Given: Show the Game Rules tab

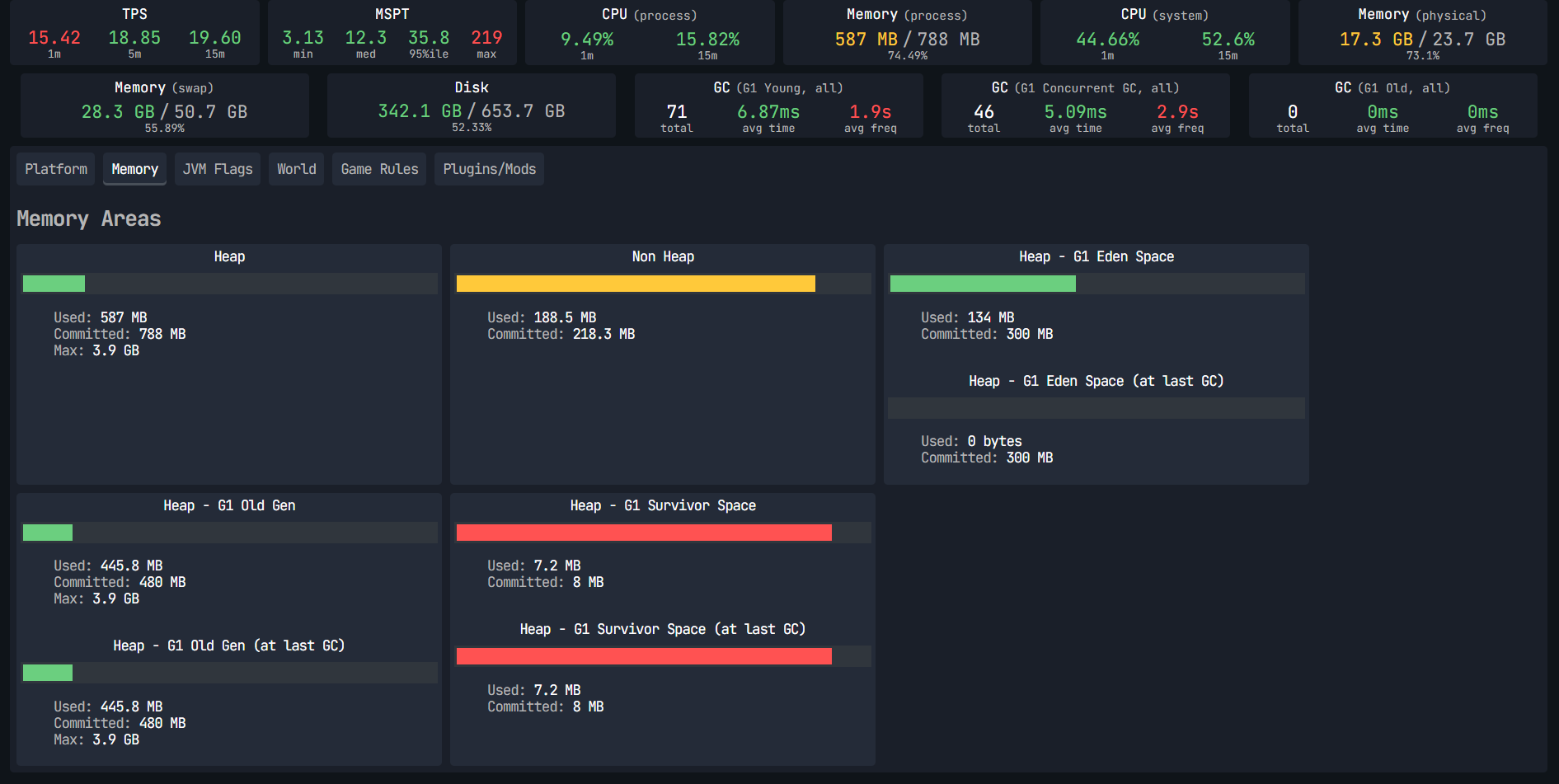Looking at the screenshot, I should (x=379, y=169).
